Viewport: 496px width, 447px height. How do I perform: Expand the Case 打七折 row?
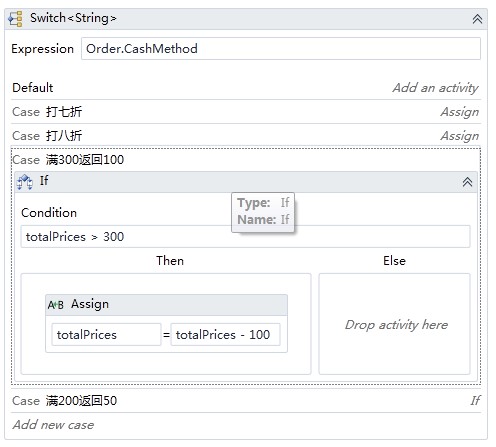[x=246, y=112]
